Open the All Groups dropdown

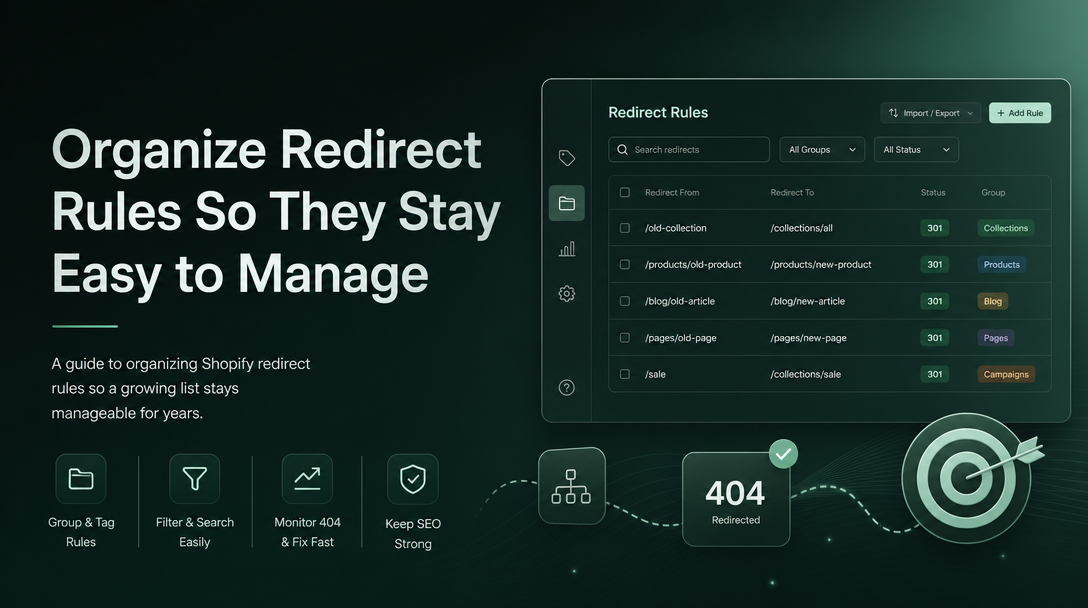[822, 149]
